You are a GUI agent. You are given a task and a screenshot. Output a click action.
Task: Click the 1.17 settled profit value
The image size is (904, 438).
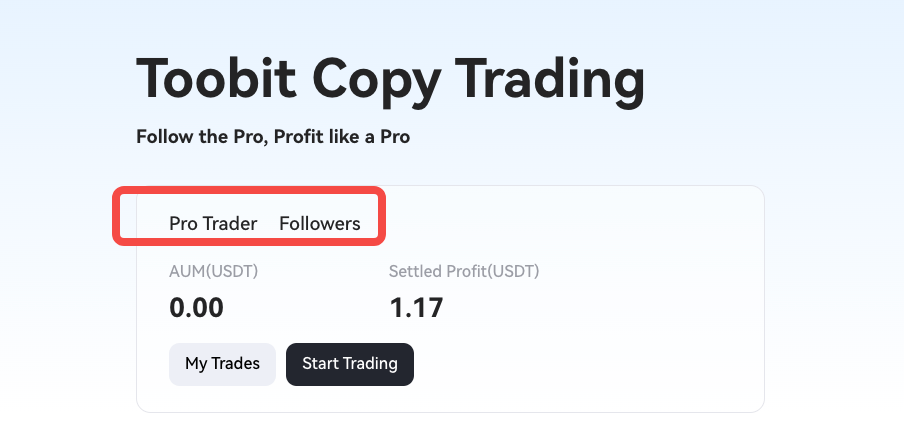pos(416,308)
